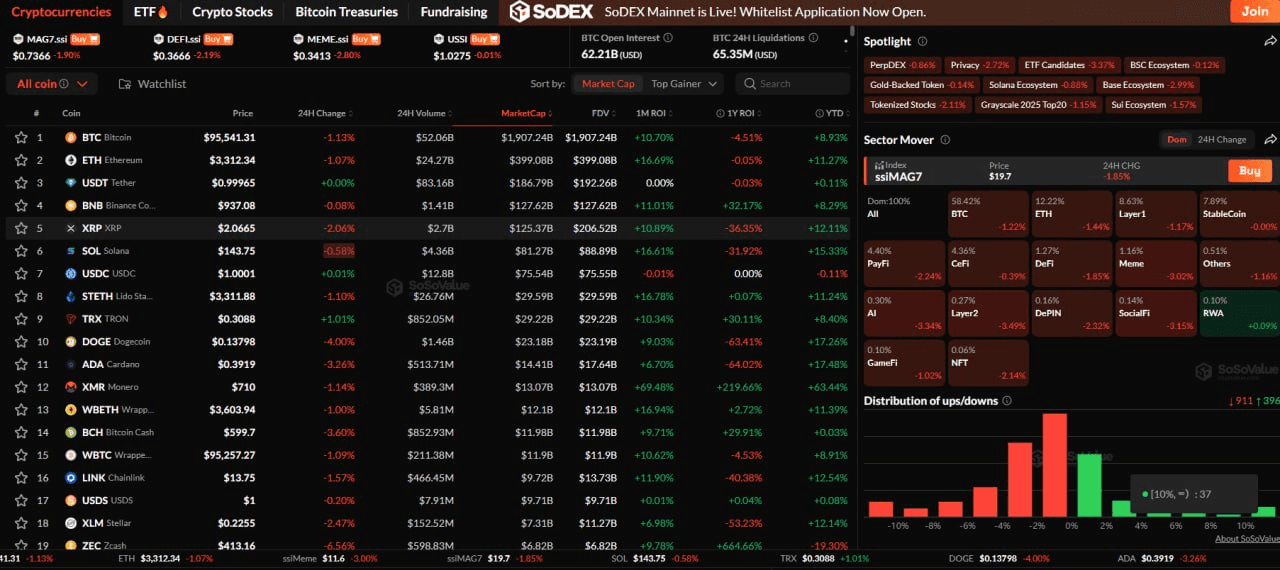Image resolution: width=1280 pixels, height=570 pixels.
Task: Focus the coin Search field
Action: point(790,84)
